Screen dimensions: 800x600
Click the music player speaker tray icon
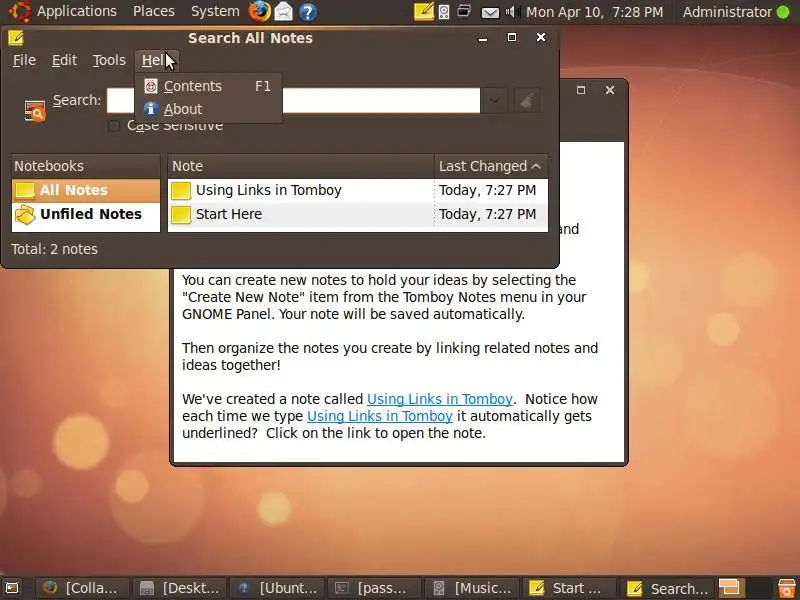click(x=444, y=12)
